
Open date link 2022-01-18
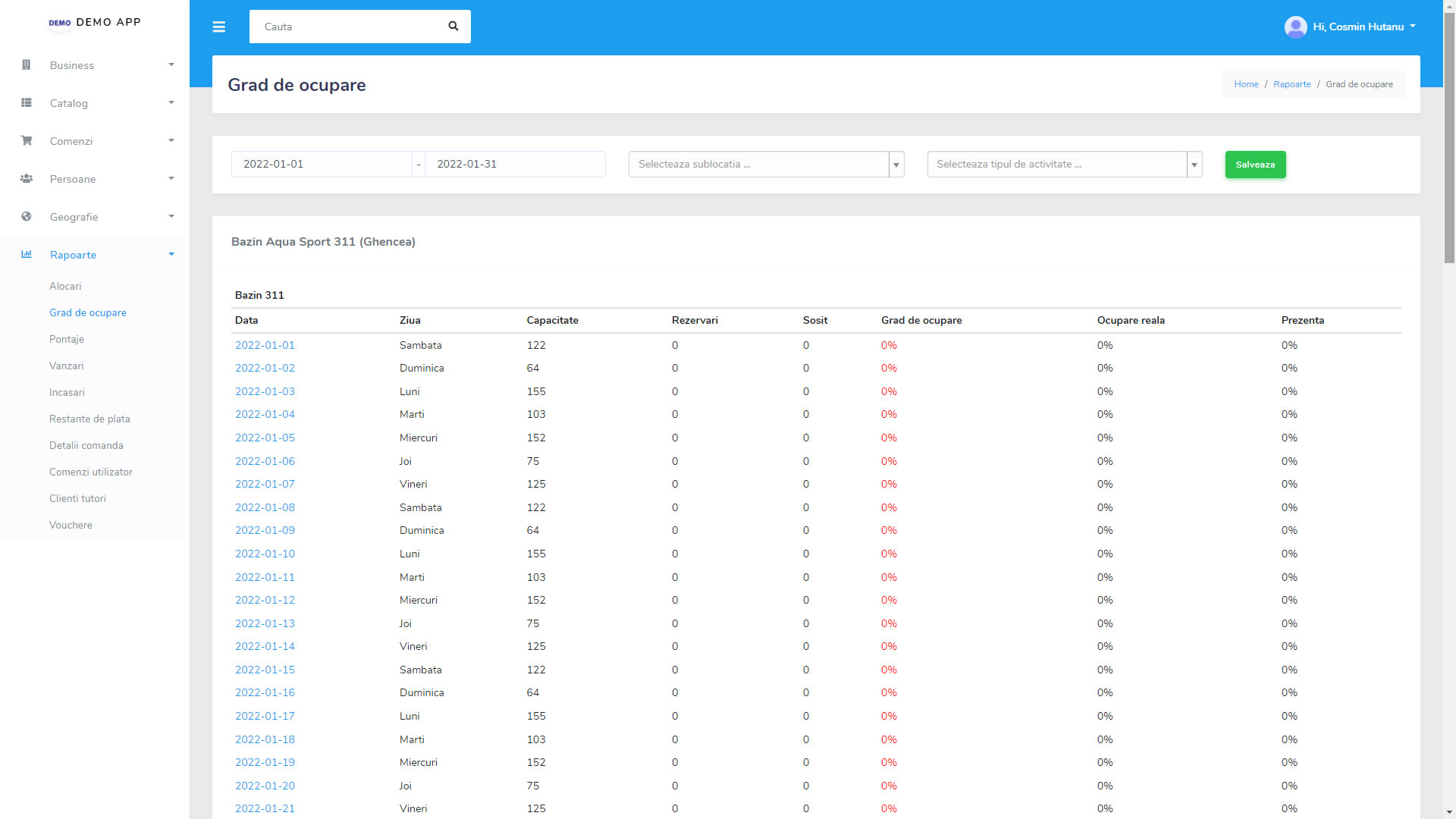click(265, 739)
